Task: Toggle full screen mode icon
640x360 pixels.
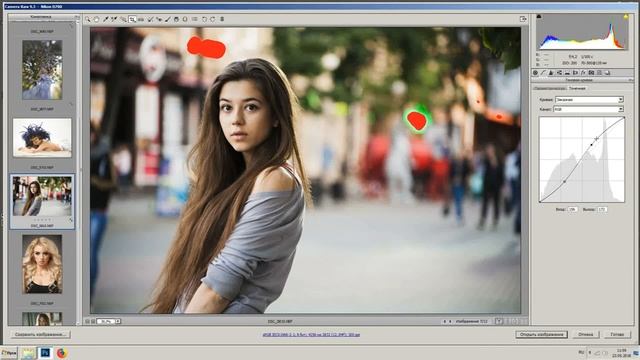Action: (x=523, y=19)
